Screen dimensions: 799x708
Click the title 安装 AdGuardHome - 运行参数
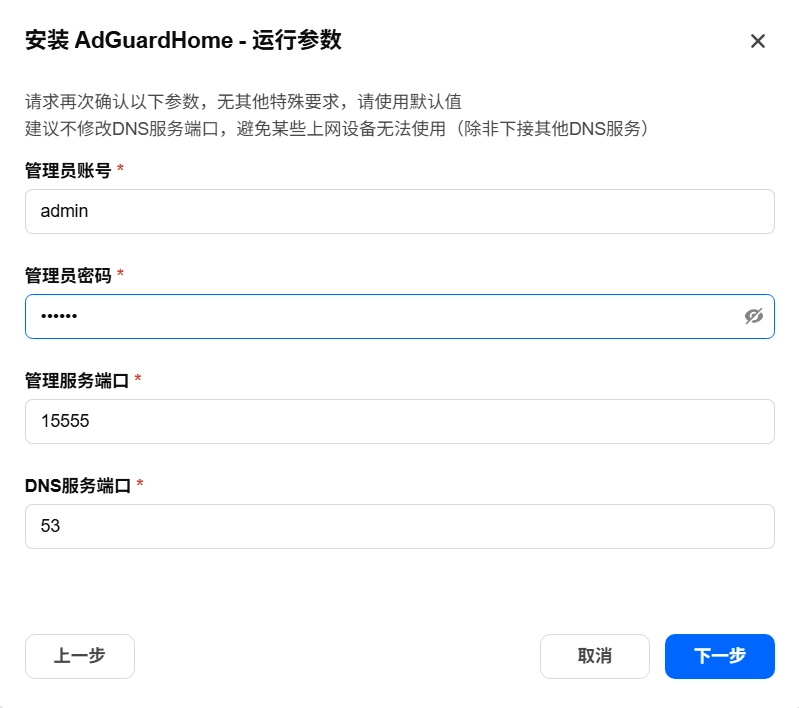point(183,40)
